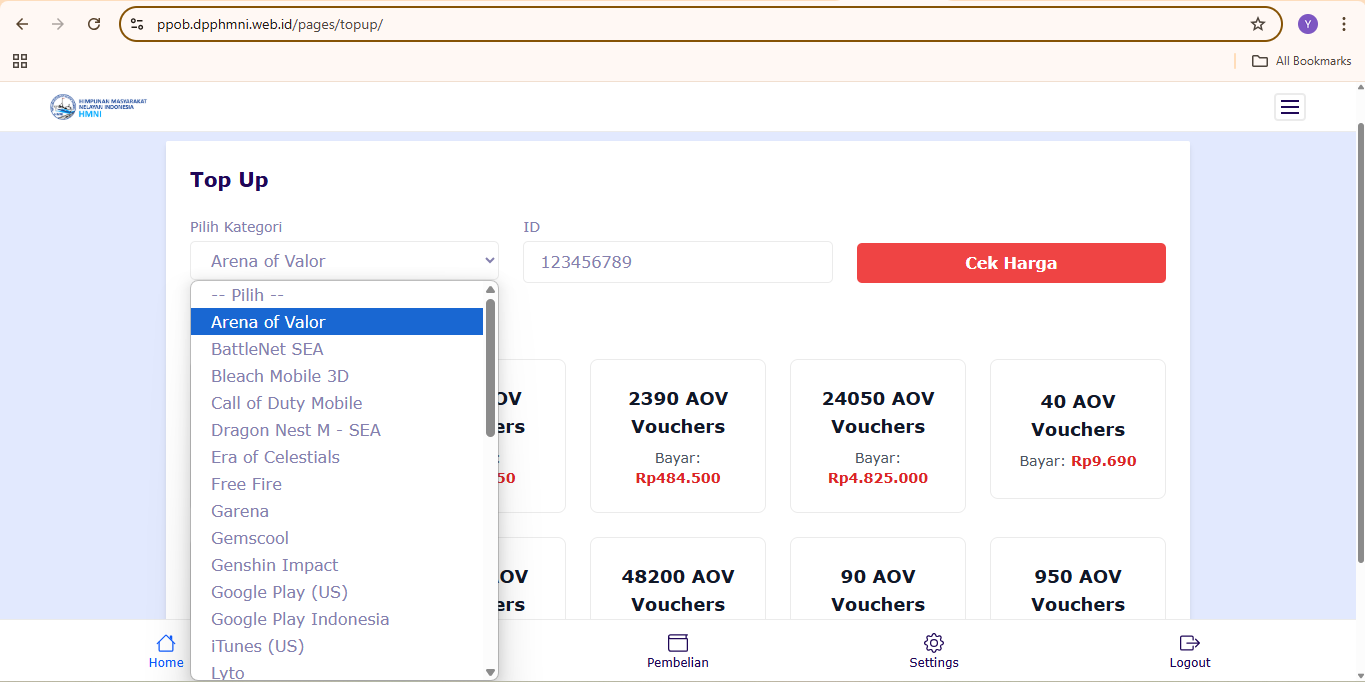
Task: Select Free Fire from category list
Action: coord(246,484)
